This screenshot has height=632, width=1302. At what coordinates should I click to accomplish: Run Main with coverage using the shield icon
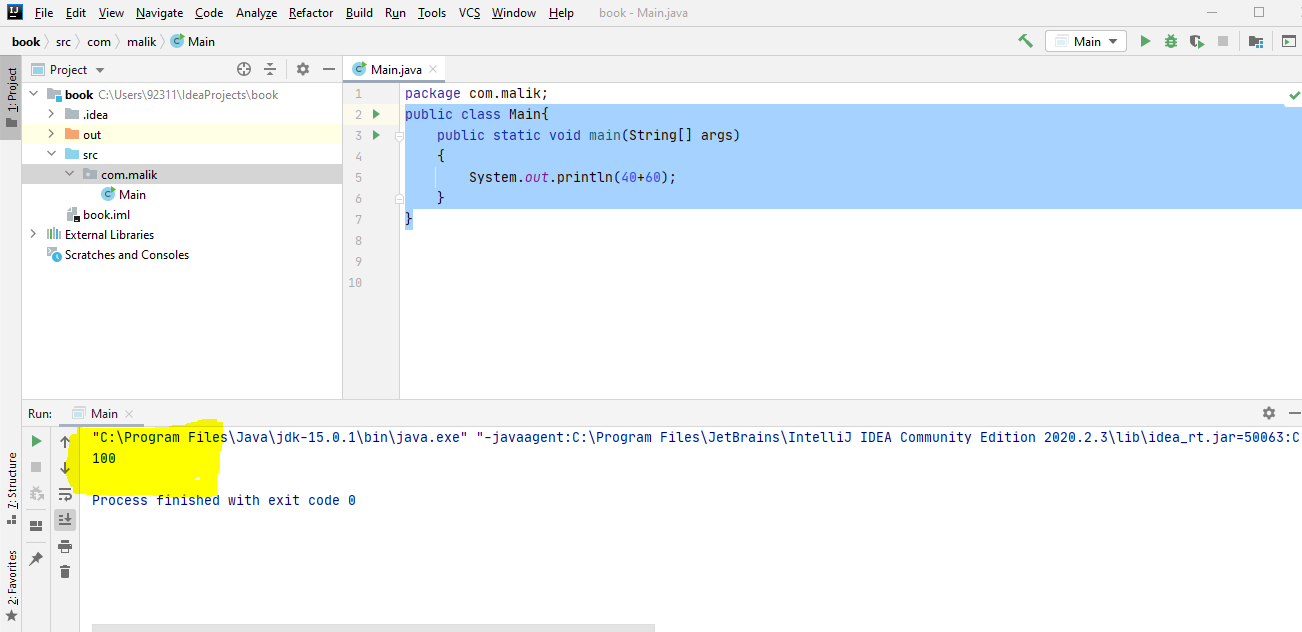[x=1196, y=41]
